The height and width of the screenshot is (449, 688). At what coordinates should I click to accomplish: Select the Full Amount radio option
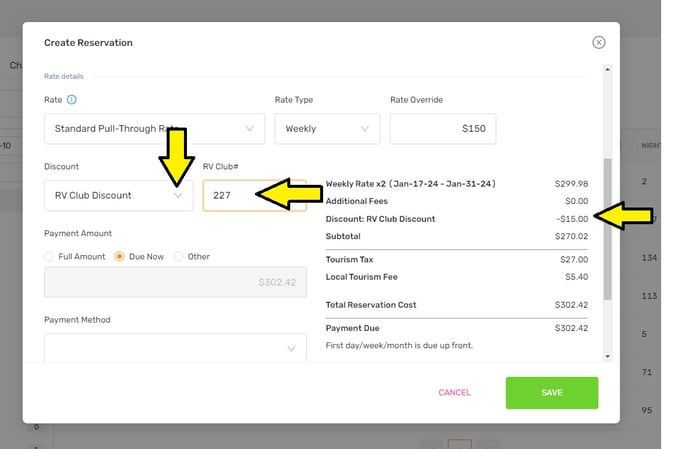pos(50,257)
